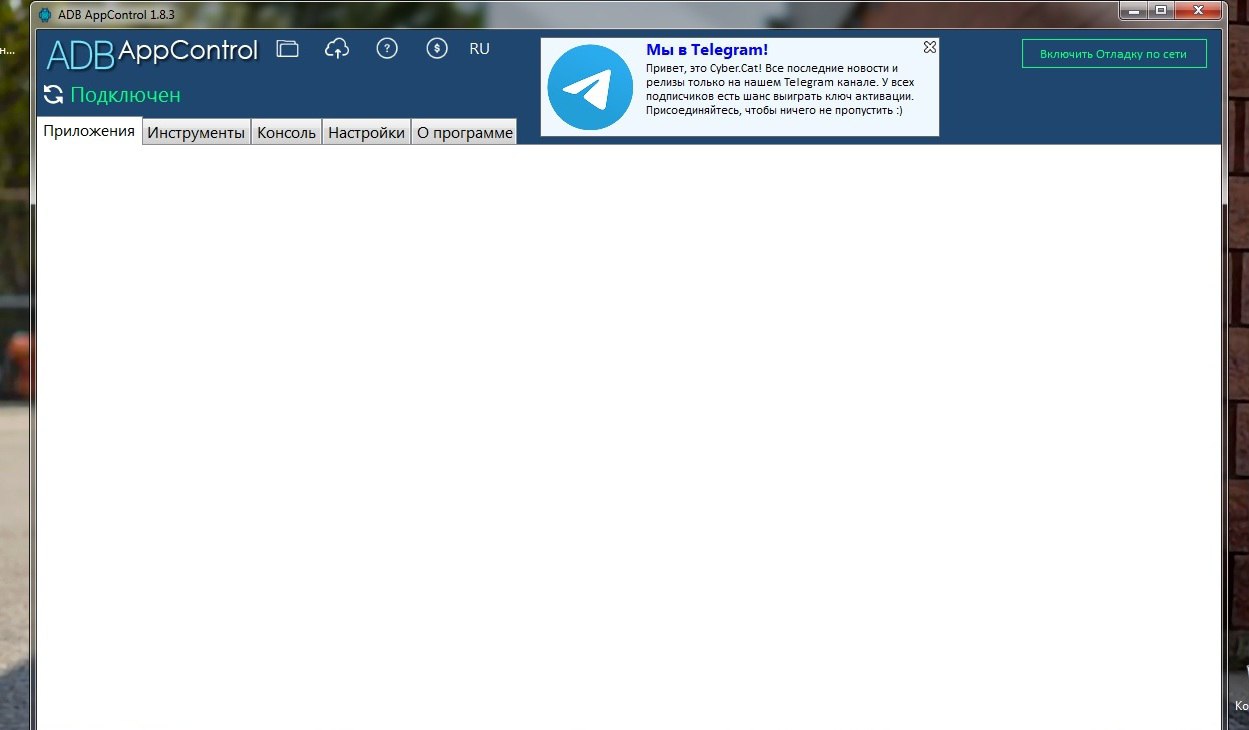Viewport: 1249px width, 730px height.
Task: Minimize the ADB AppControl window
Action: [x=1133, y=11]
